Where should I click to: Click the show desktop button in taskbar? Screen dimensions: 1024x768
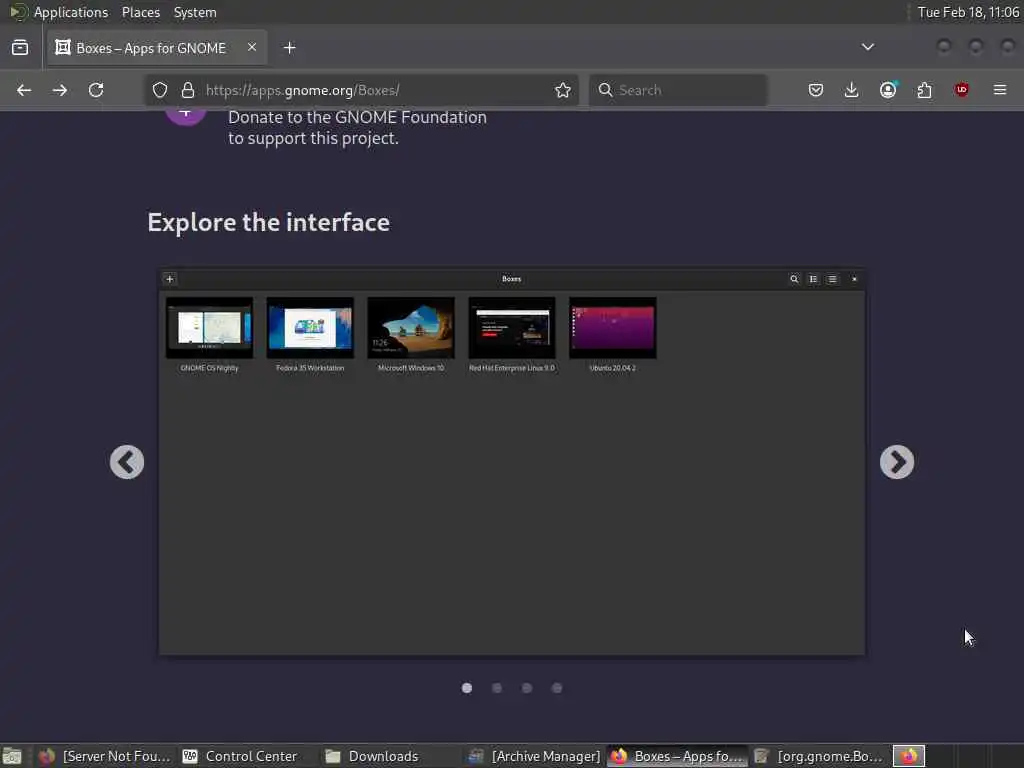12,756
